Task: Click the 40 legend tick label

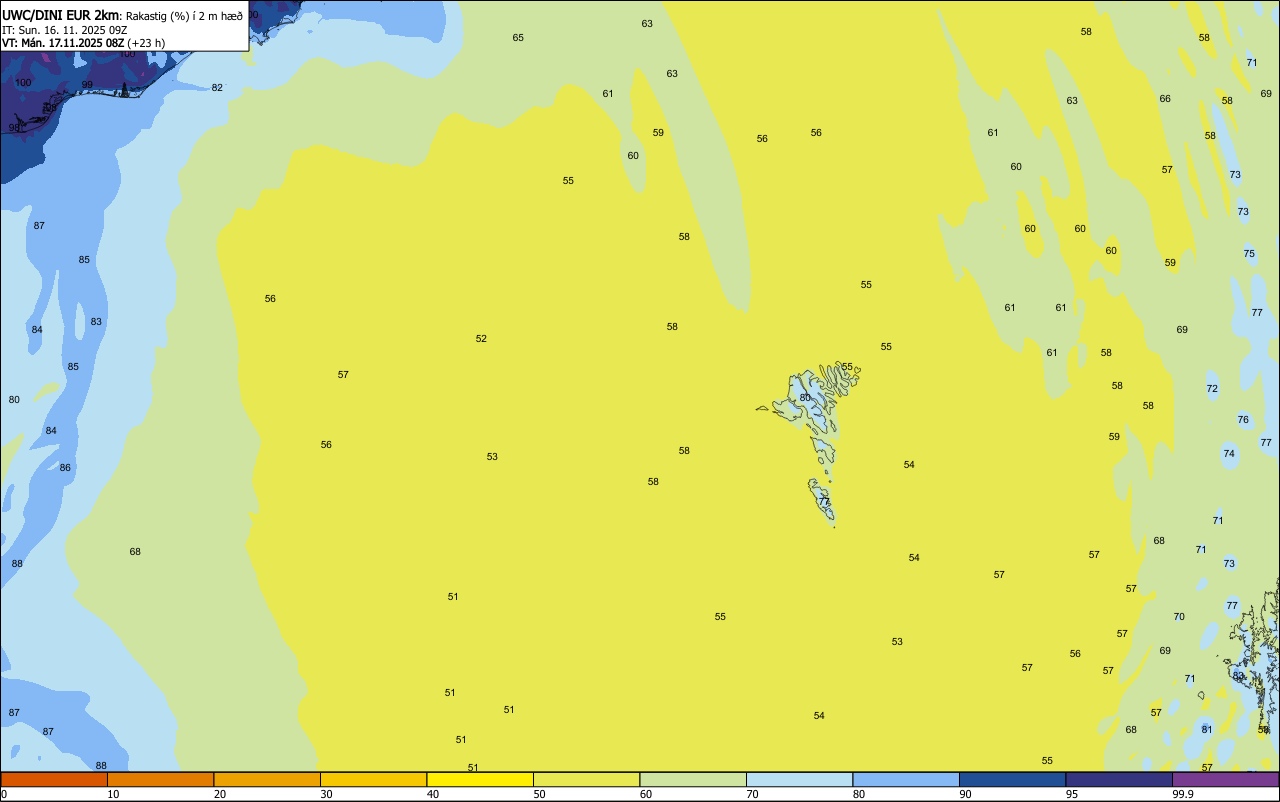Action: click(x=433, y=794)
